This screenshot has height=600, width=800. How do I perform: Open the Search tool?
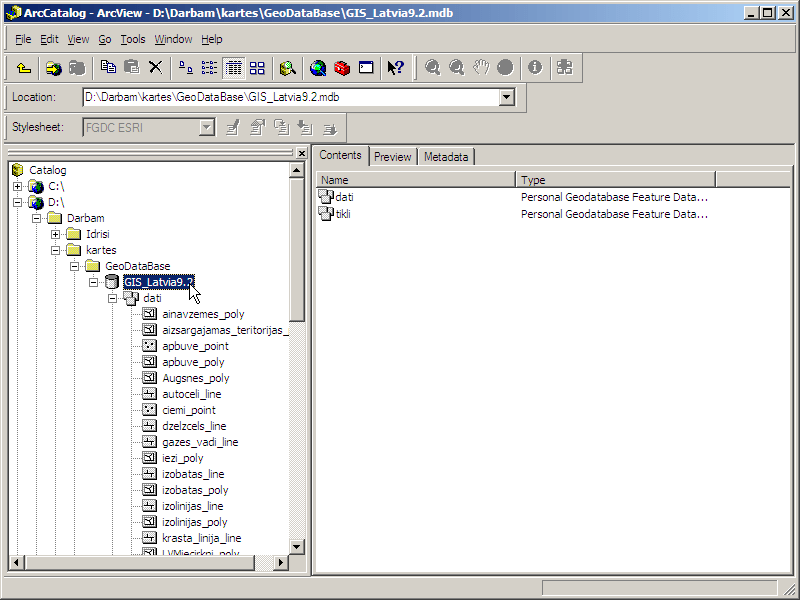[288, 68]
